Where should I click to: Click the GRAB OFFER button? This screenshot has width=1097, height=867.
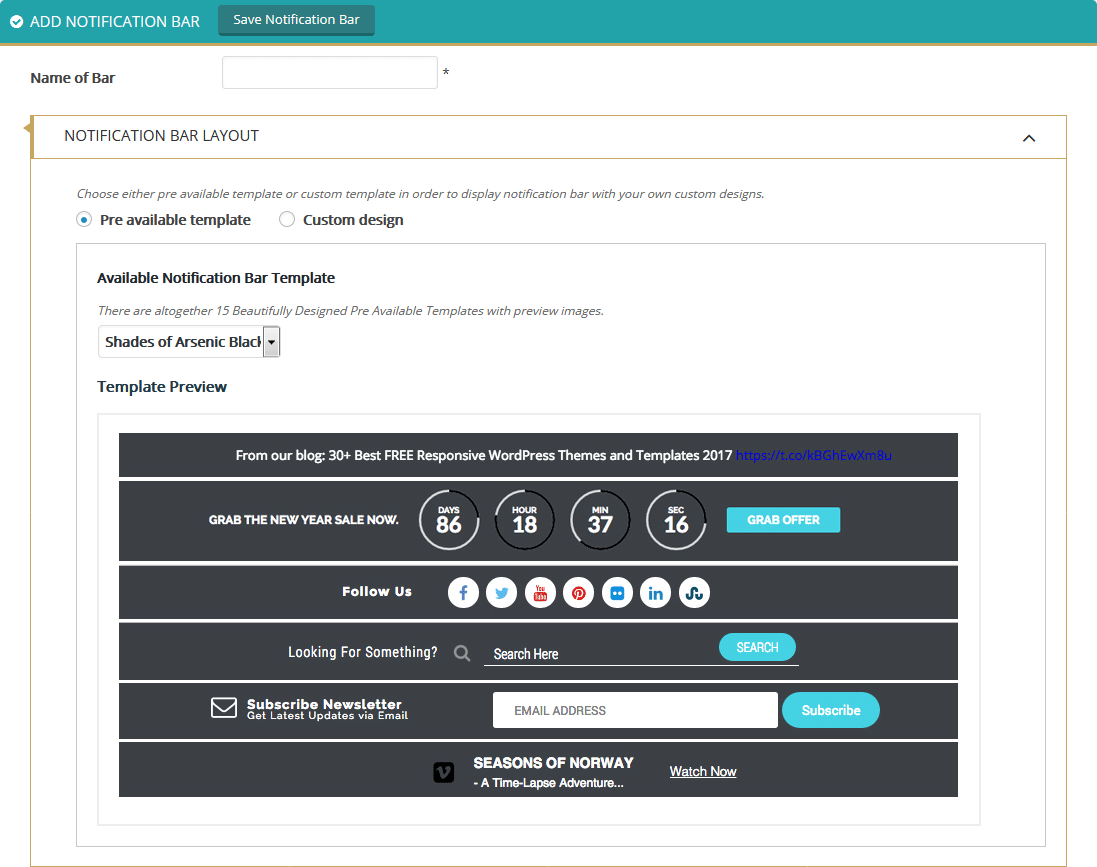(784, 520)
